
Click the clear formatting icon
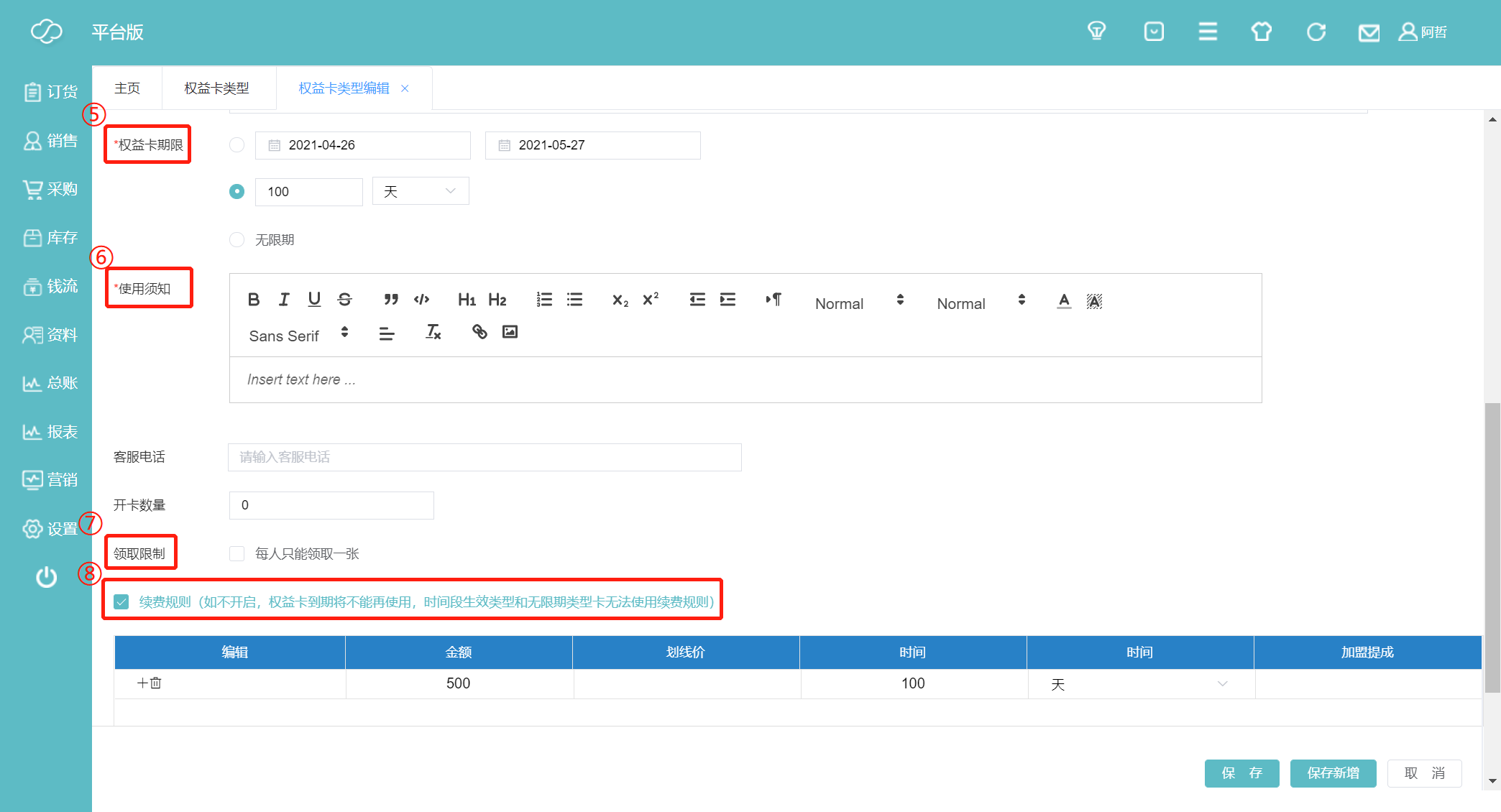click(433, 332)
